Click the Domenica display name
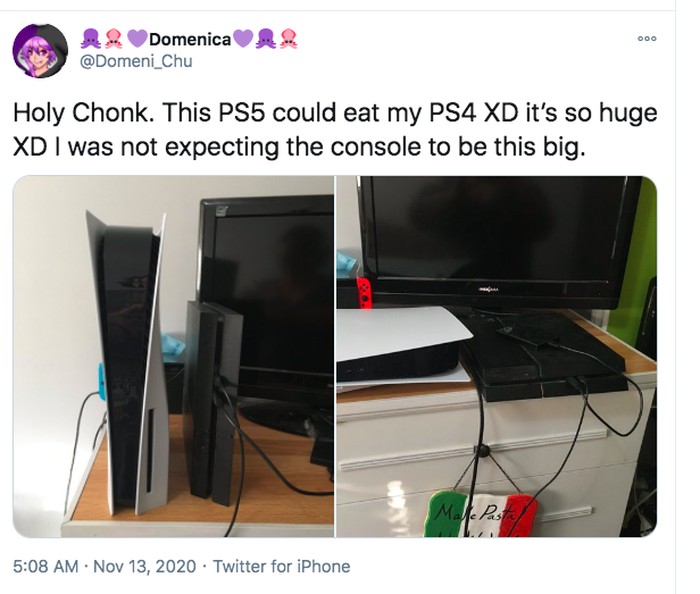The height and width of the screenshot is (594, 700). coord(190,39)
